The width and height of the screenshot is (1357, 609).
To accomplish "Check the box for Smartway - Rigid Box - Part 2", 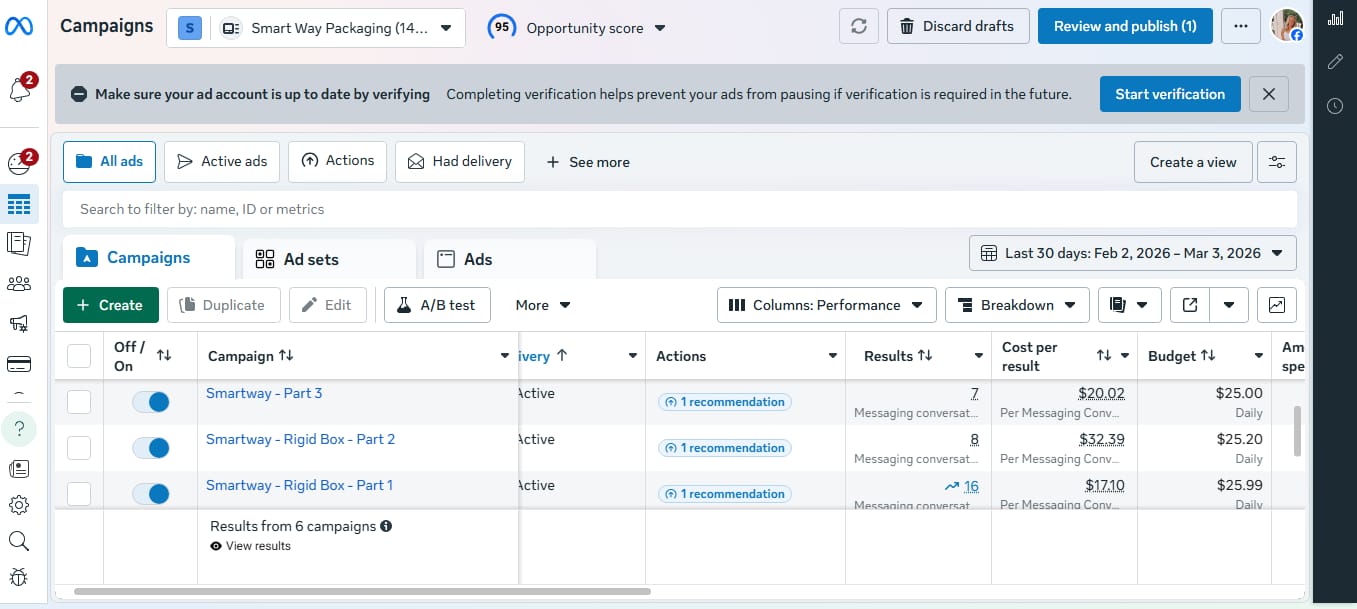I will tap(79, 448).
